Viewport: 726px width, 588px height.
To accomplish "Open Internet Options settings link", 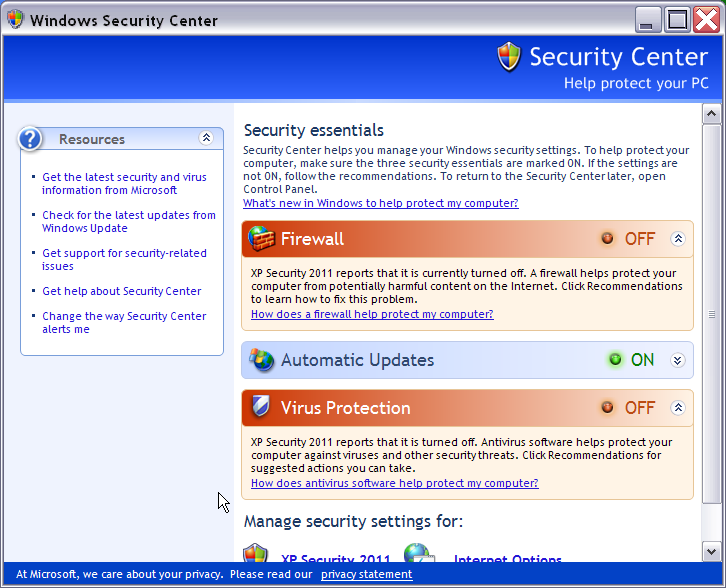I will pos(507,557).
